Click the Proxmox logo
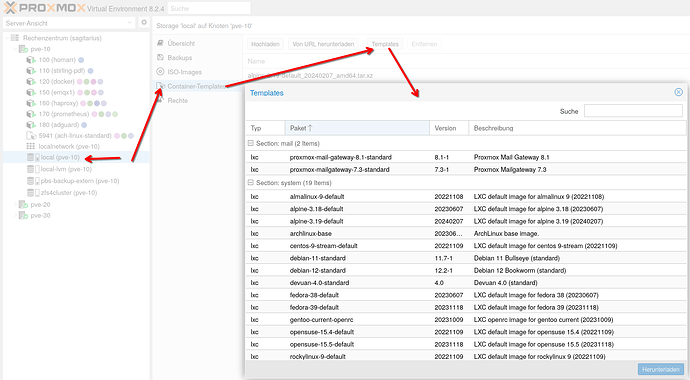690x380 pixels. click(x=44, y=8)
